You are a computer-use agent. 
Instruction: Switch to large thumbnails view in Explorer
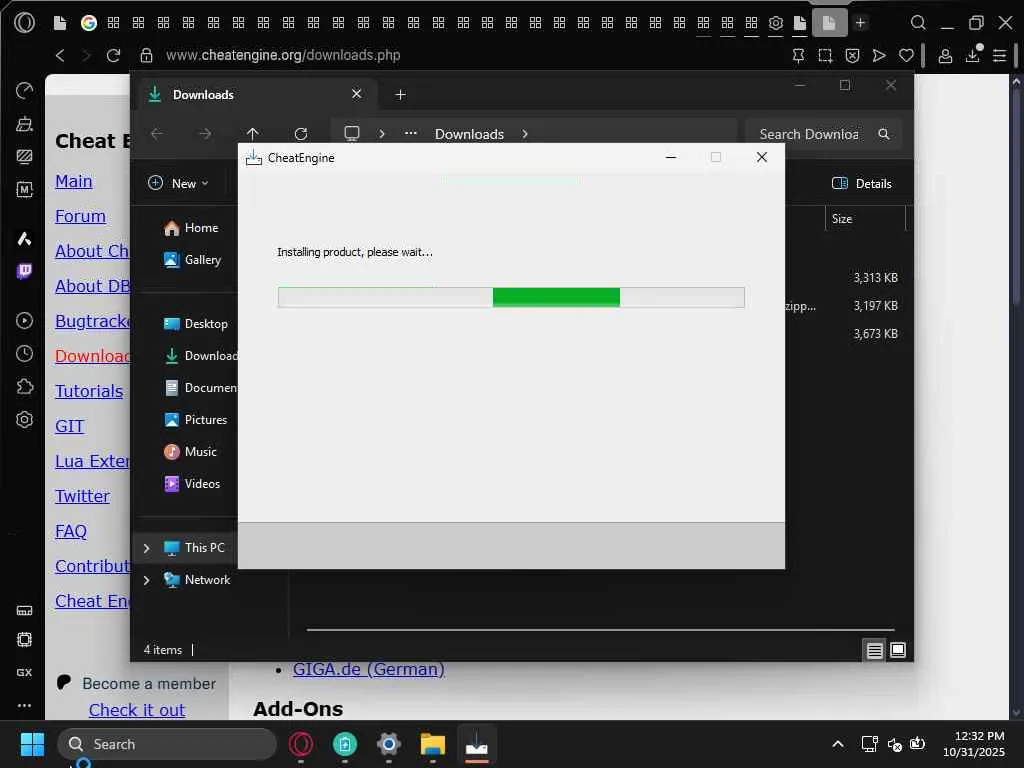click(x=898, y=650)
